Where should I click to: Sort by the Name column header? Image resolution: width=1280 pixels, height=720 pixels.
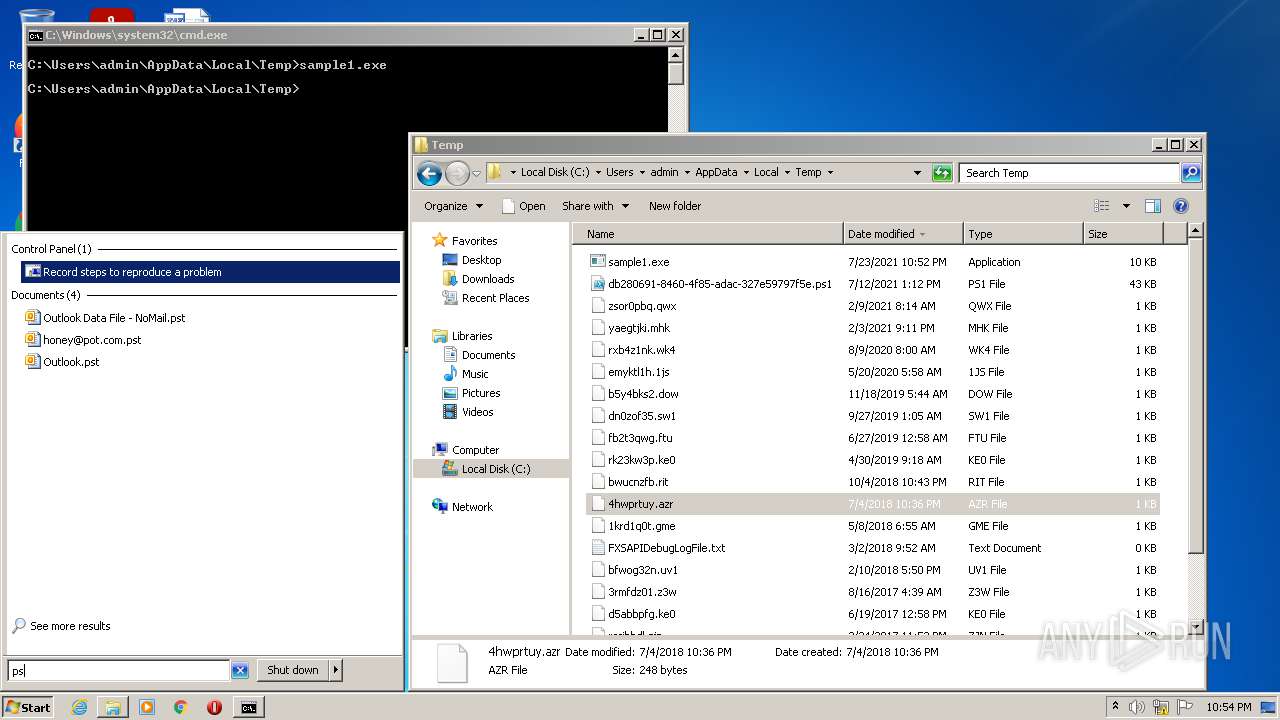click(x=708, y=234)
